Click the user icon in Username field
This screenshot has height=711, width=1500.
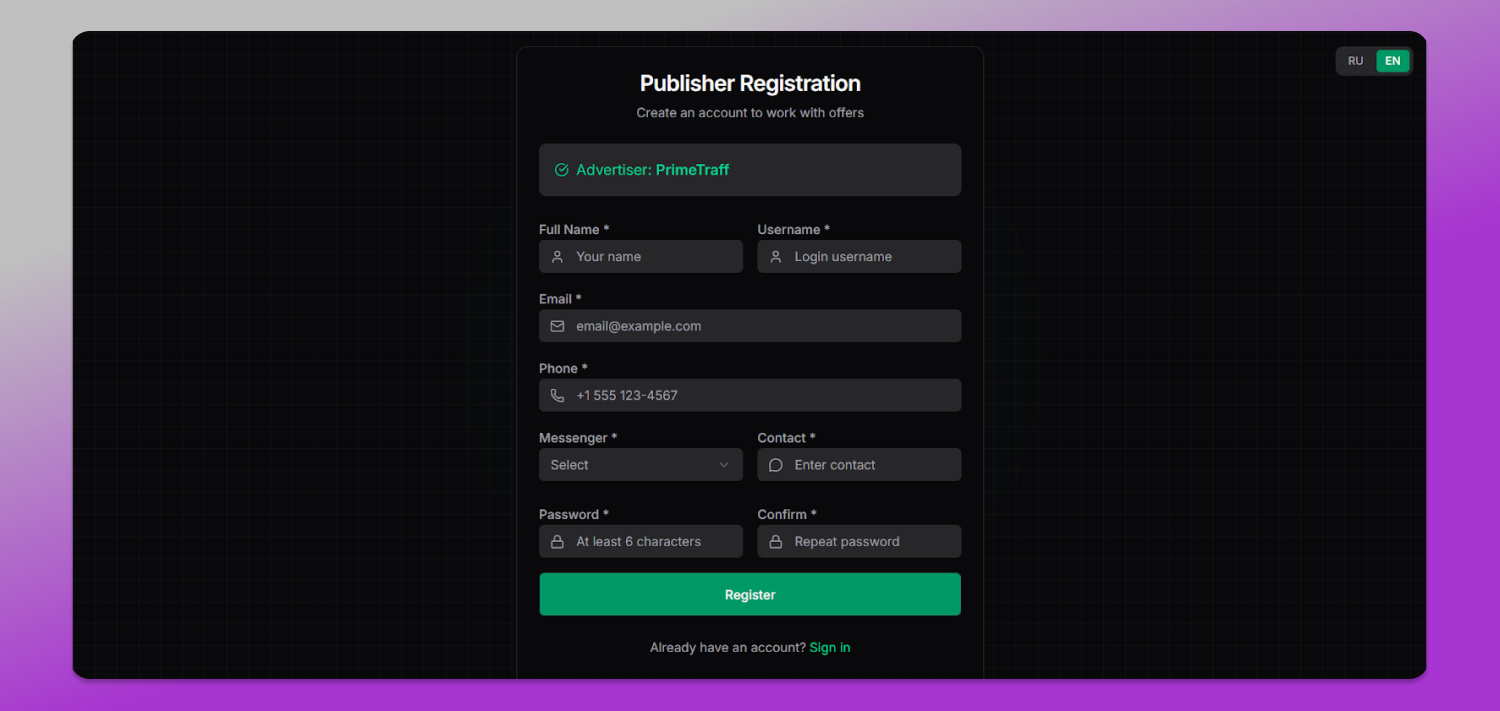pos(775,257)
